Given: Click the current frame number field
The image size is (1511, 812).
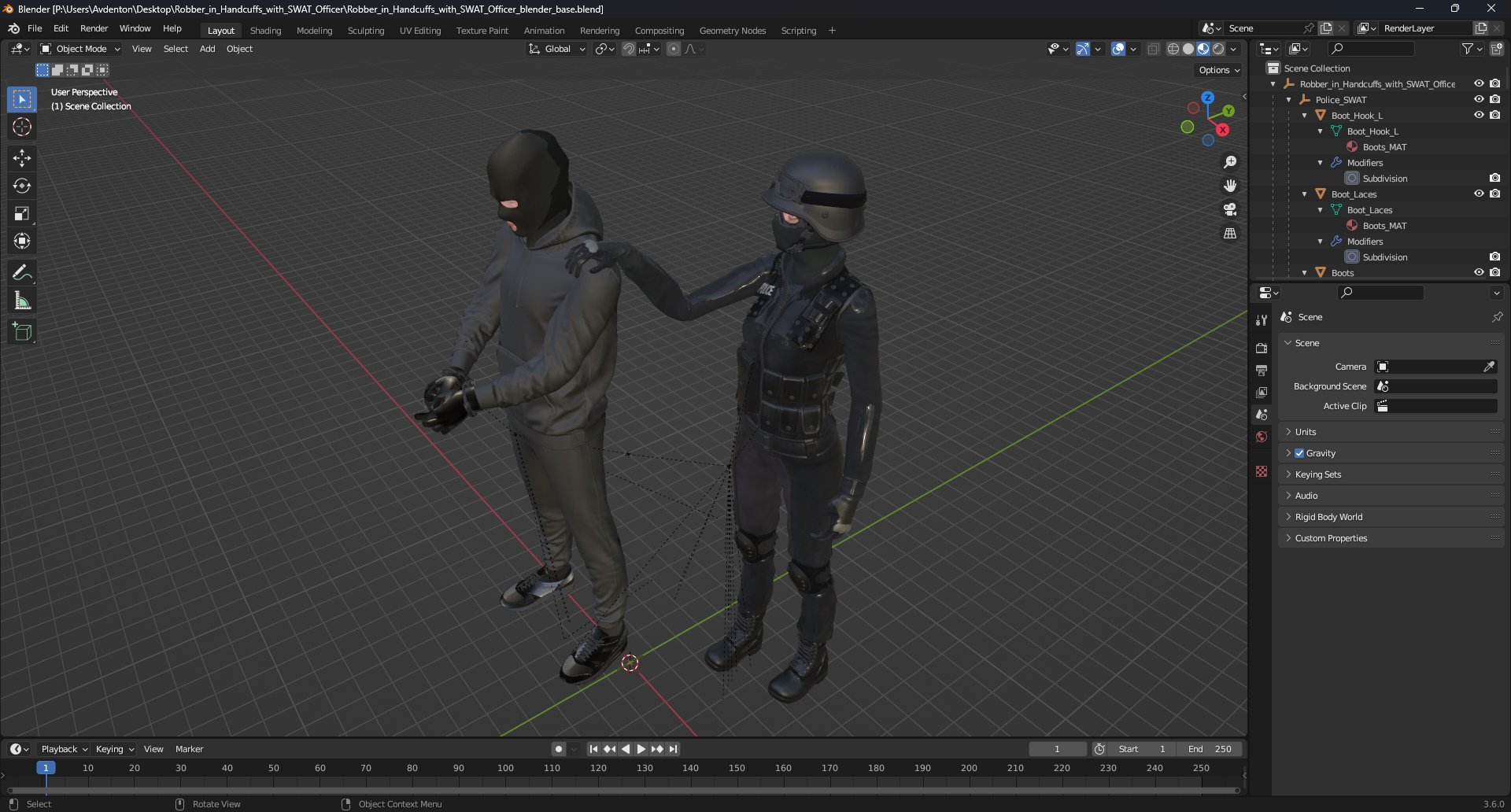Looking at the screenshot, I should [x=1057, y=749].
